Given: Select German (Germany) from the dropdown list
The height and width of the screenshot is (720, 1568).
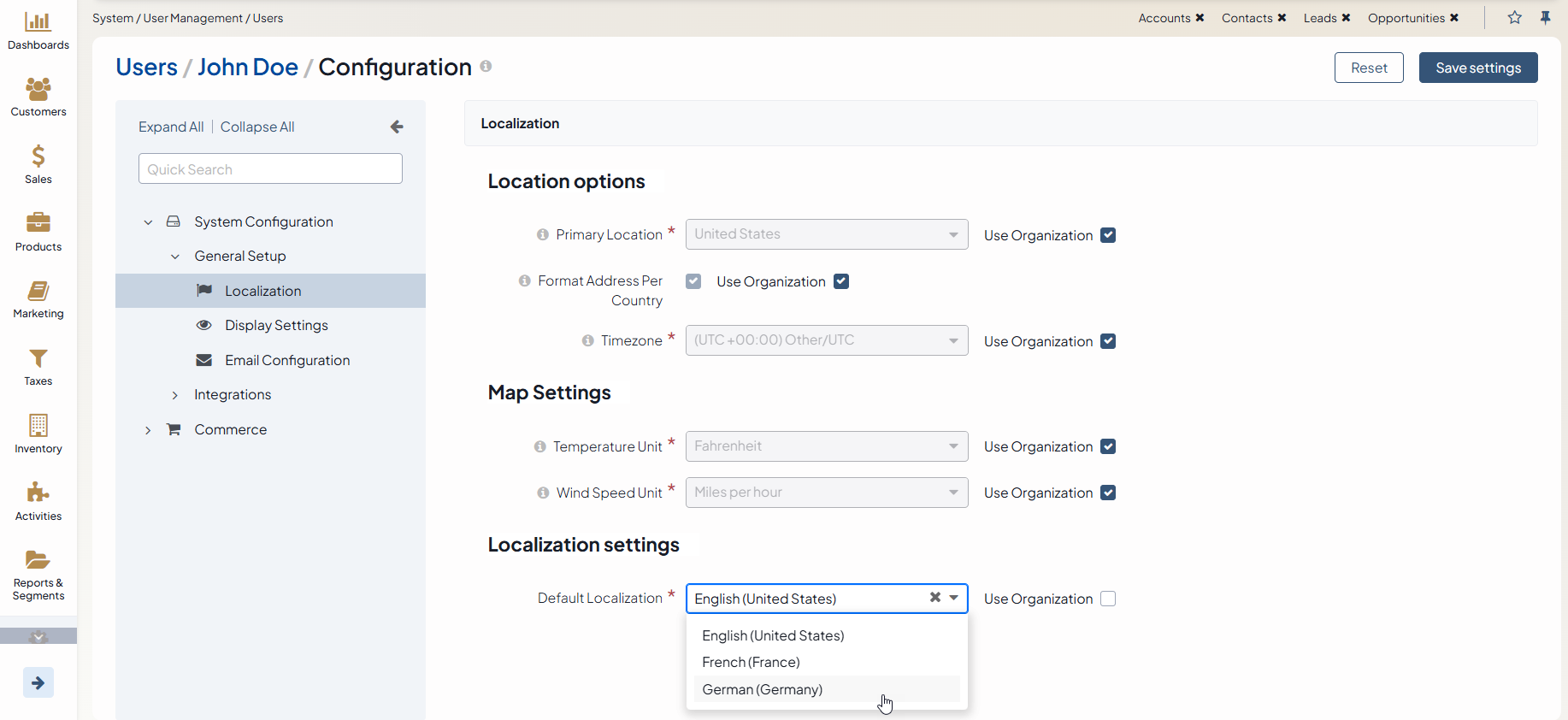Looking at the screenshot, I should [x=762, y=689].
